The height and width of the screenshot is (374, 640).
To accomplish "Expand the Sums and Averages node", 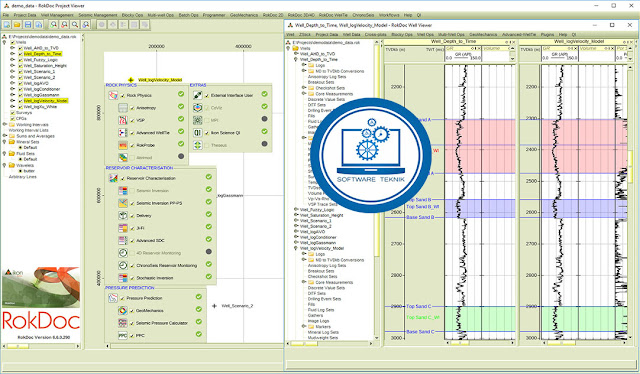I will click(x=5, y=136).
